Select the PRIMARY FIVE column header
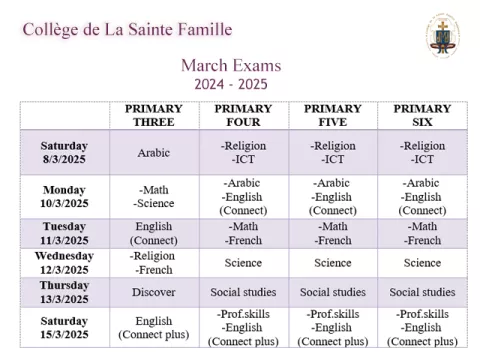 333,115
